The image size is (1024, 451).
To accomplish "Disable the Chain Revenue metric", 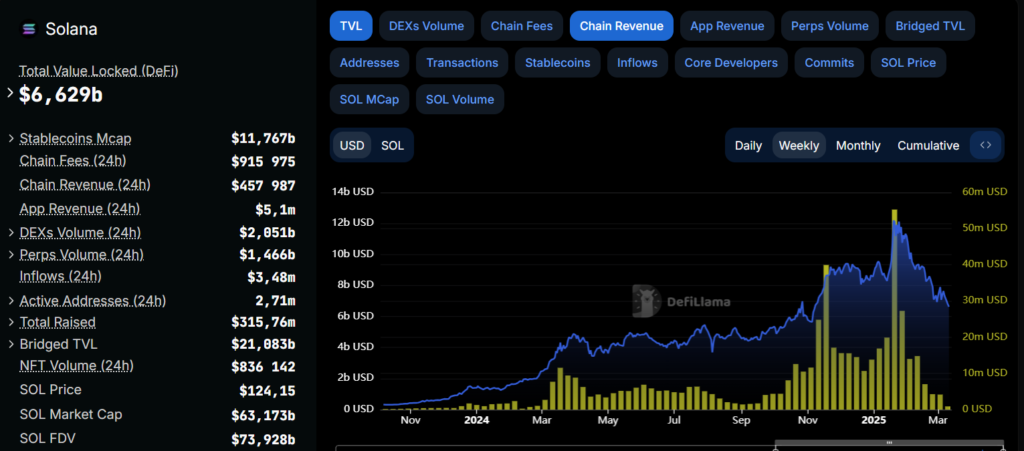I will pos(624,25).
